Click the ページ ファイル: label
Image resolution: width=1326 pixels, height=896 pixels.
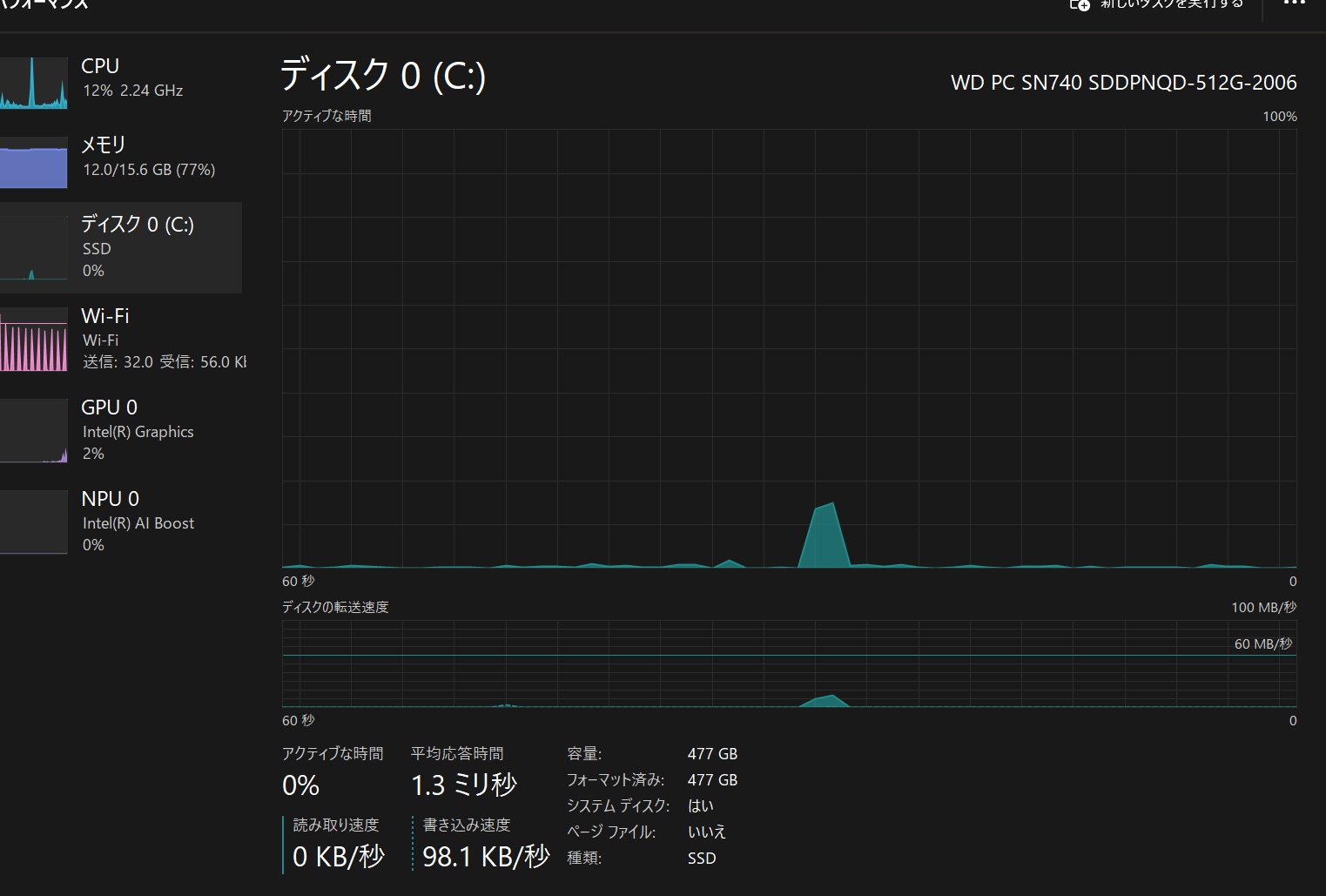[611, 832]
